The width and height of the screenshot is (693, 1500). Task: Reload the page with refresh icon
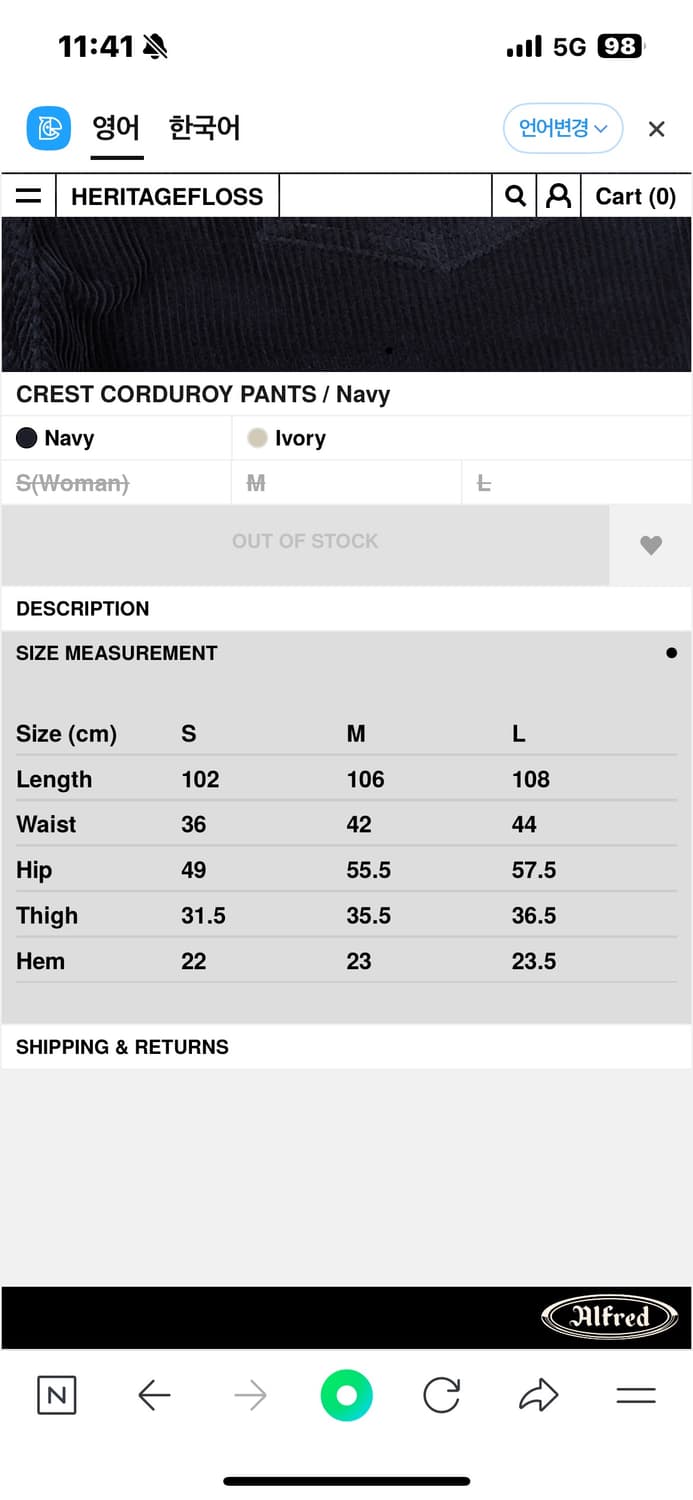point(441,1395)
